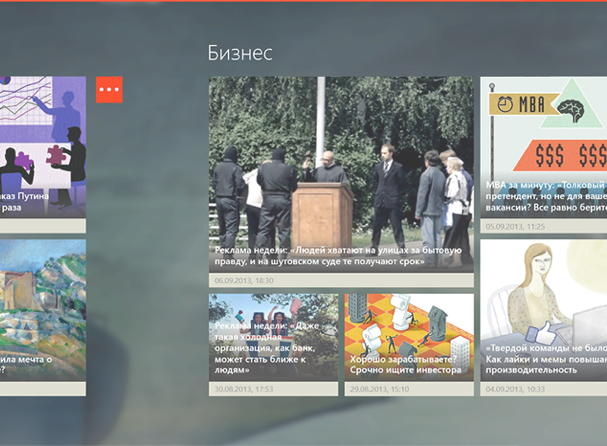The width and height of the screenshot is (607, 446).
Task: Open the Бизнес section heading
Action: tap(240, 52)
